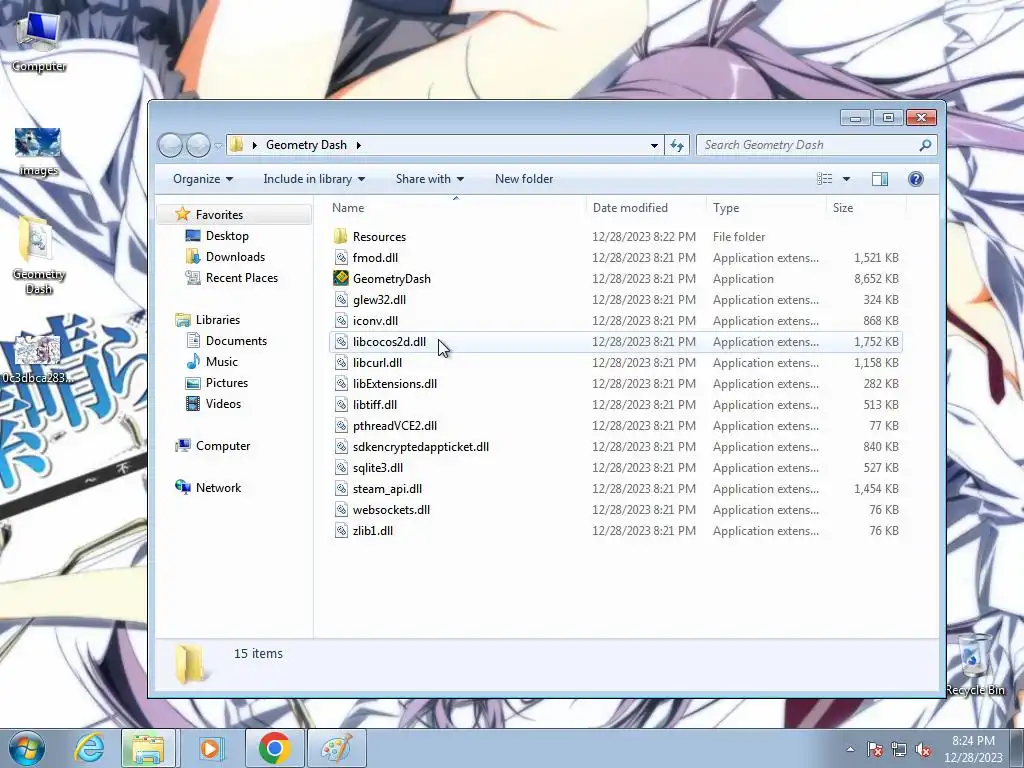Select Libraries in the navigation pane
Screen dimensions: 1024x768
[x=217, y=320]
